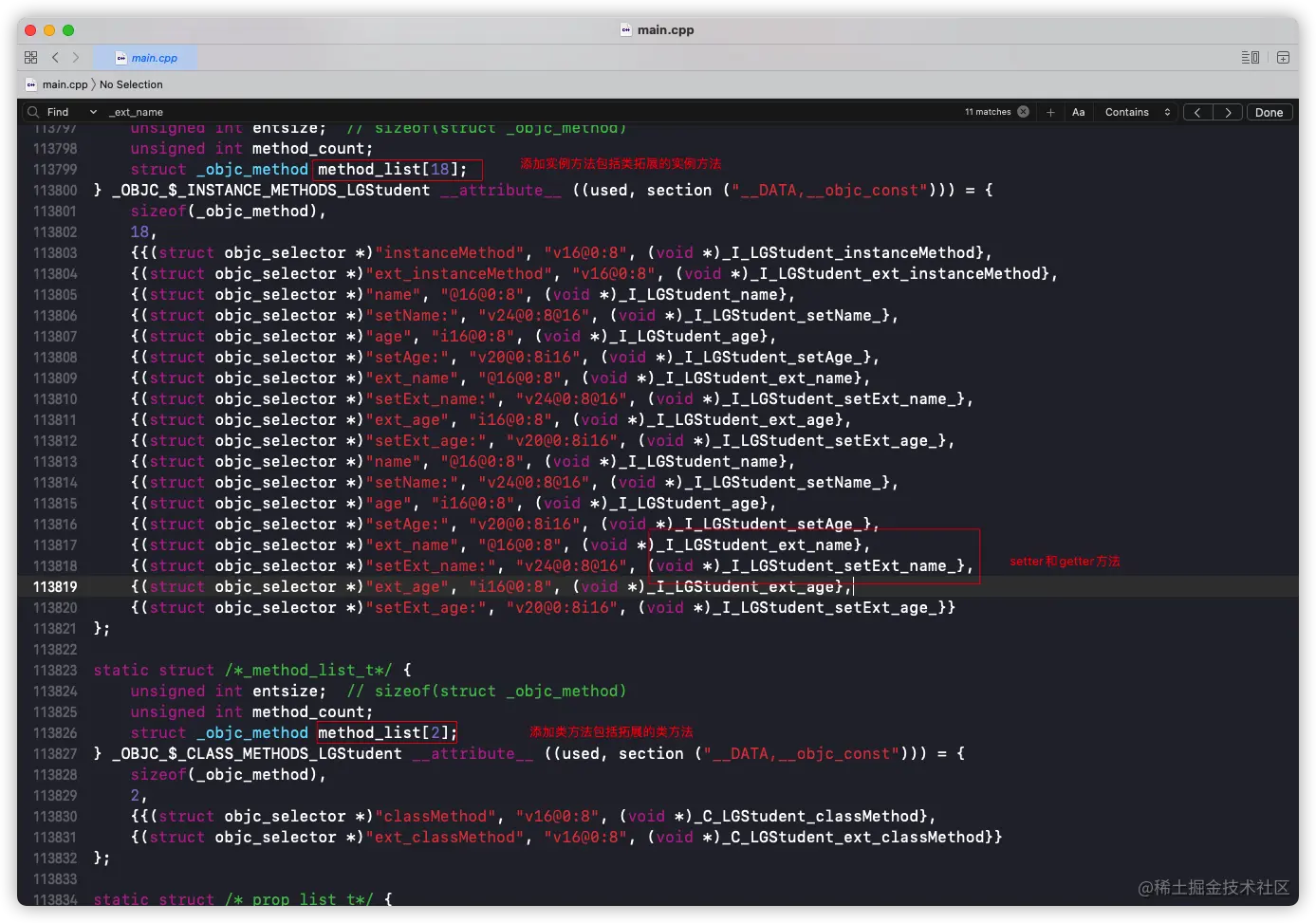This screenshot has height=923, width=1316.
Task: Dismiss the find bar with Done
Action: (1269, 112)
